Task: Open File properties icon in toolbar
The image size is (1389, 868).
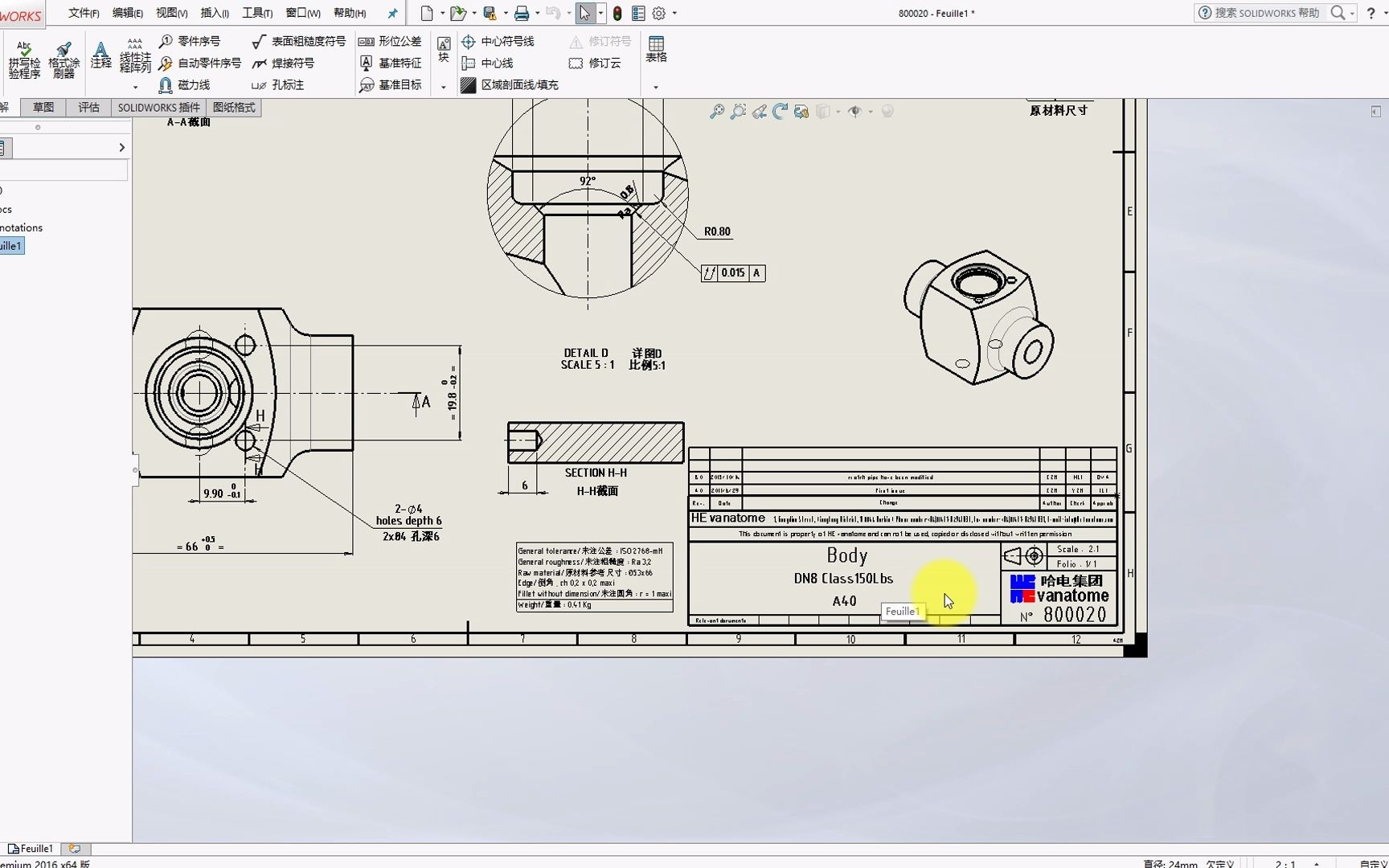Action: pyautogui.click(x=638, y=13)
